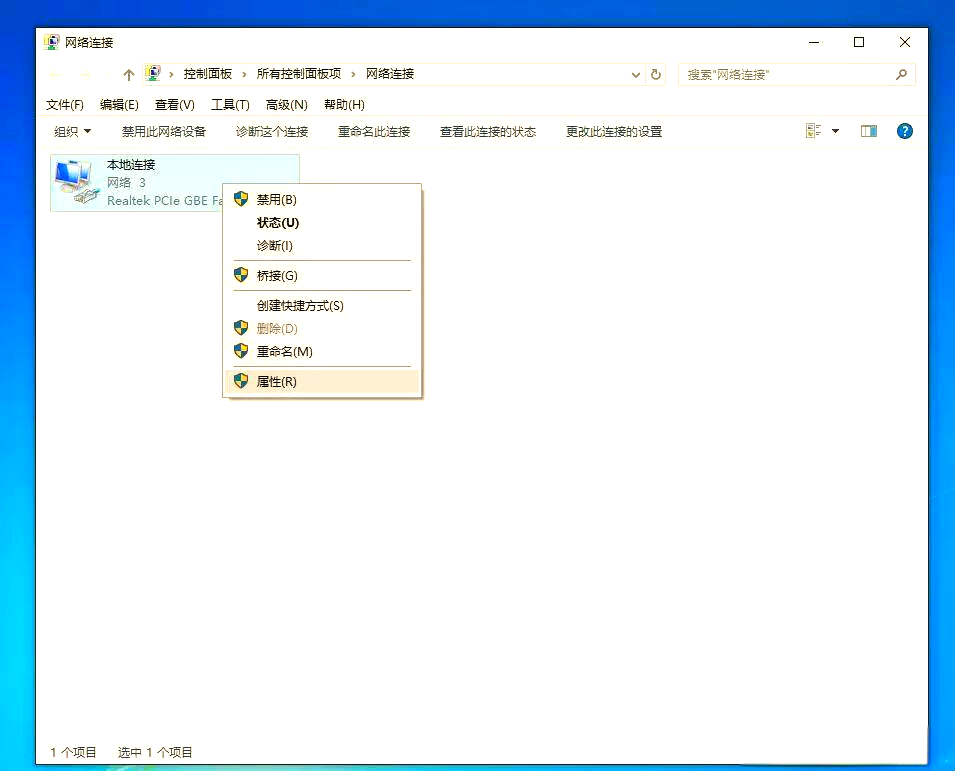Click the address bar control panel icon
Viewport: 955px width, 771px height.
pos(153,74)
